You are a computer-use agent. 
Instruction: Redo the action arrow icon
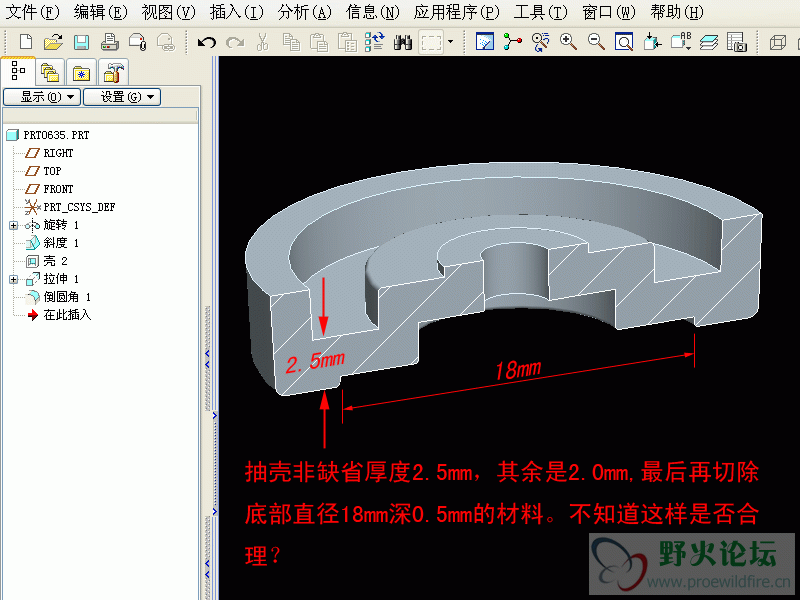point(235,42)
